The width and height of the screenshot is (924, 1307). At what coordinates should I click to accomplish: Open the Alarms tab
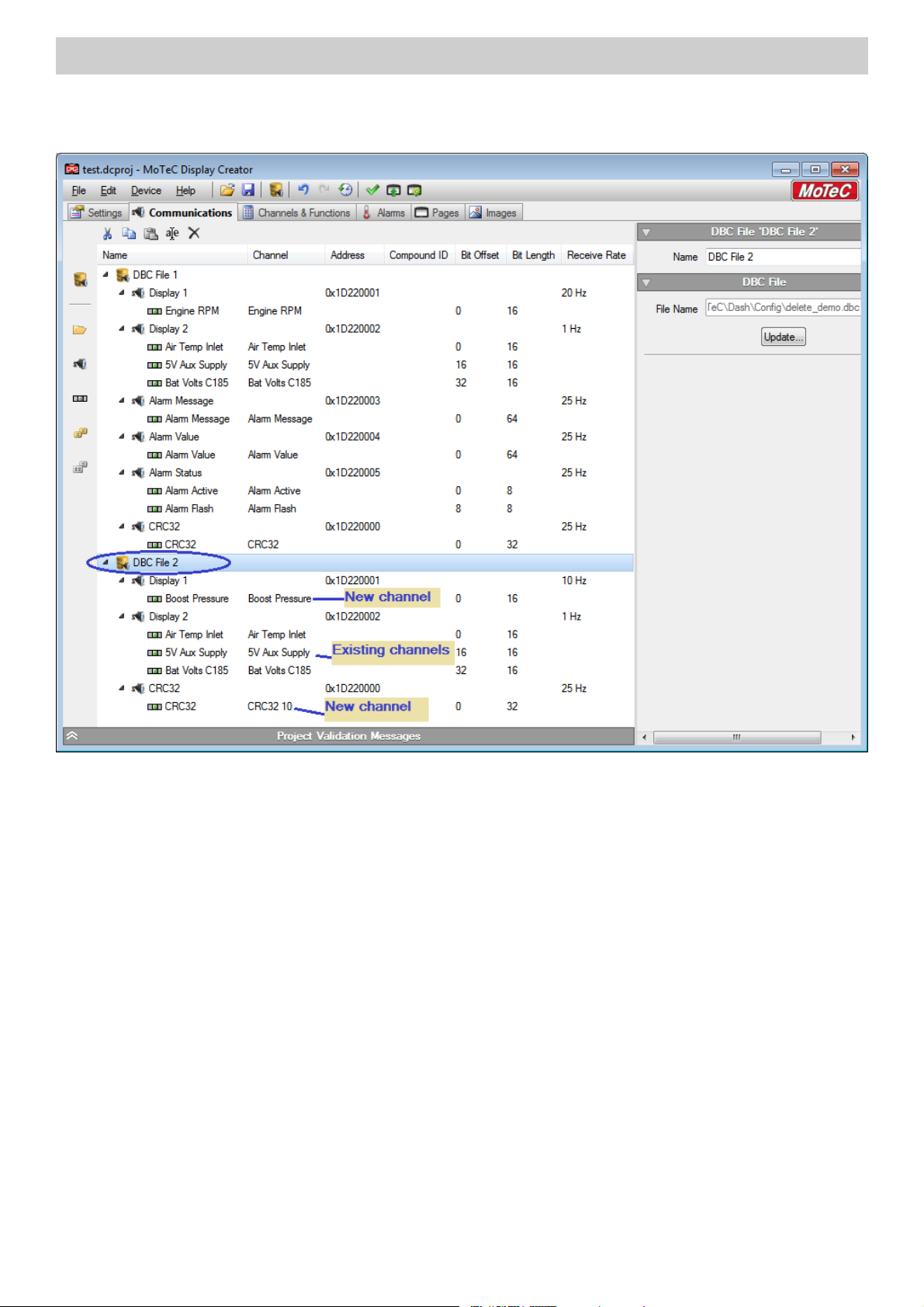click(383, 213)
